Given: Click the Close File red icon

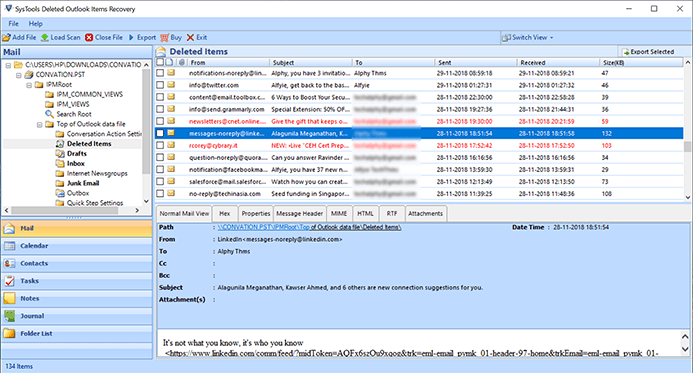Looking at the screenshot, I should [89, 38].
